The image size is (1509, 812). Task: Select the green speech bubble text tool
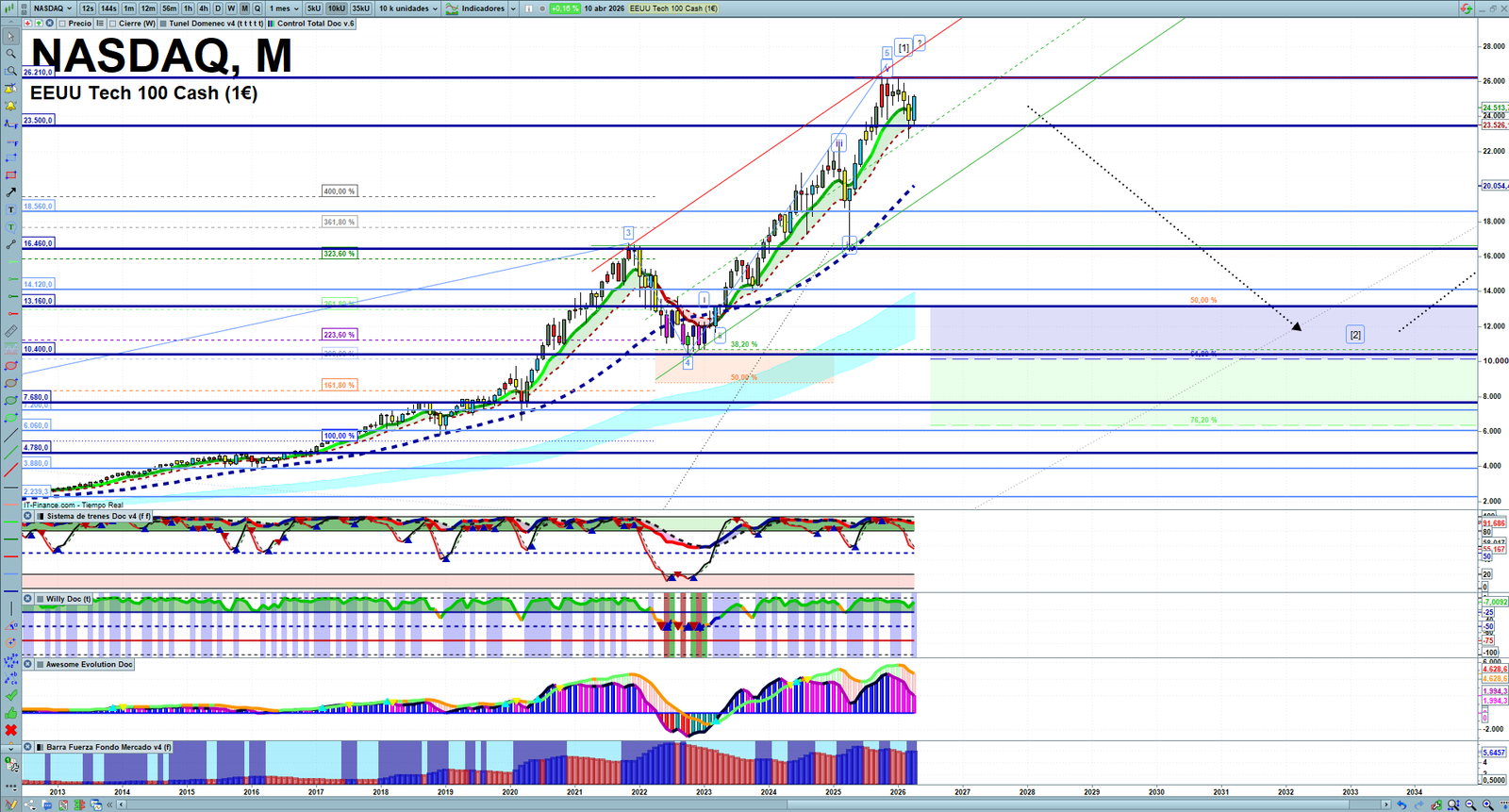(x=10, y=227)
